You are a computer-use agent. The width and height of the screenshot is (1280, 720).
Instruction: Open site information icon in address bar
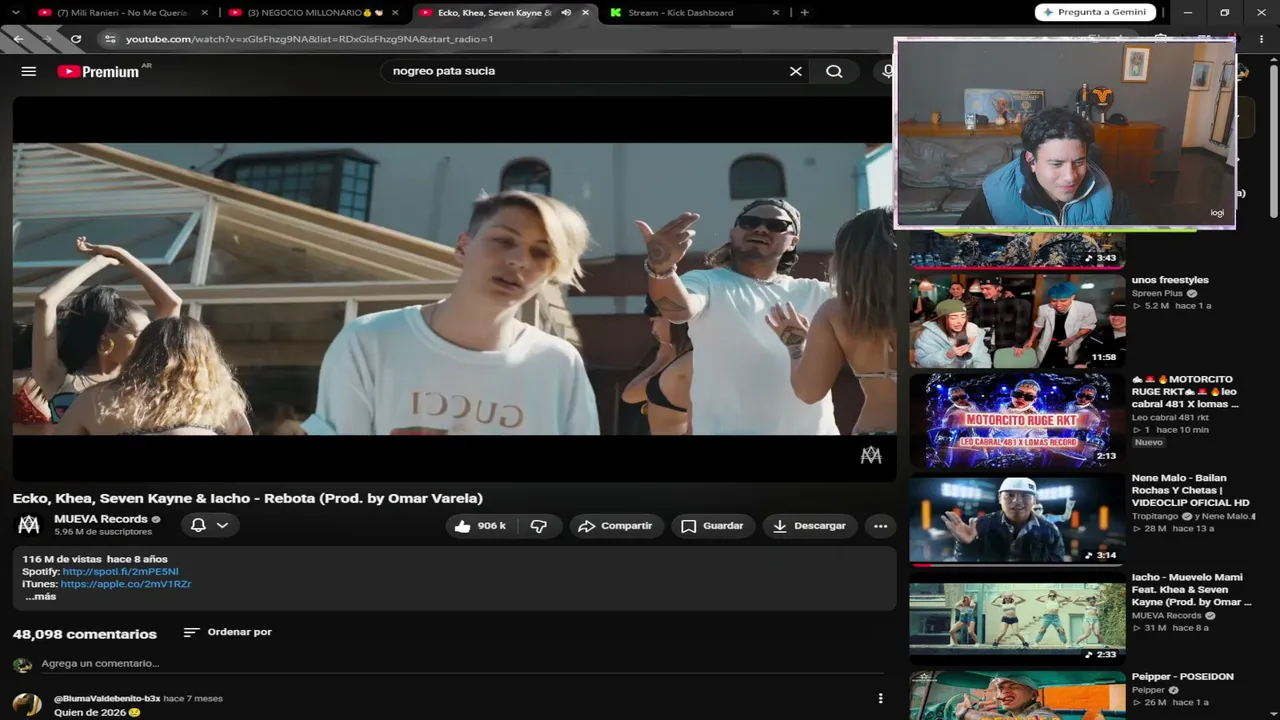[x=110, y=39]
